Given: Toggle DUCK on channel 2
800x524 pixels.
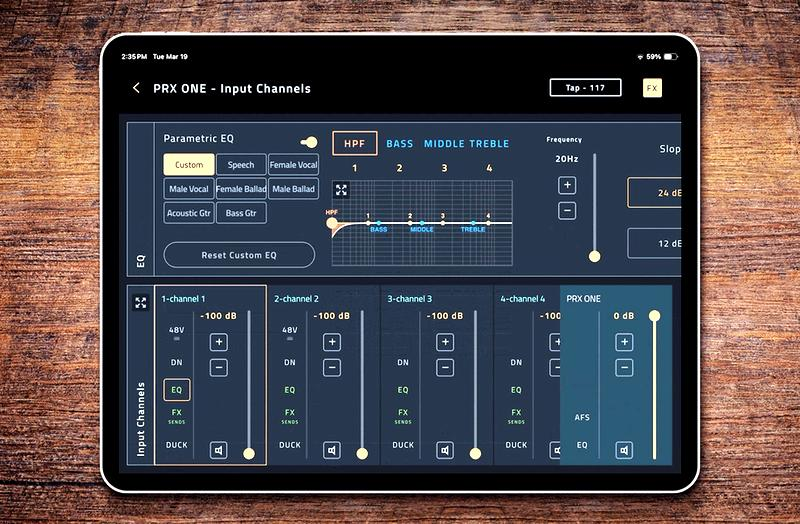Looking at the screenshot, I should pos(290,445).
